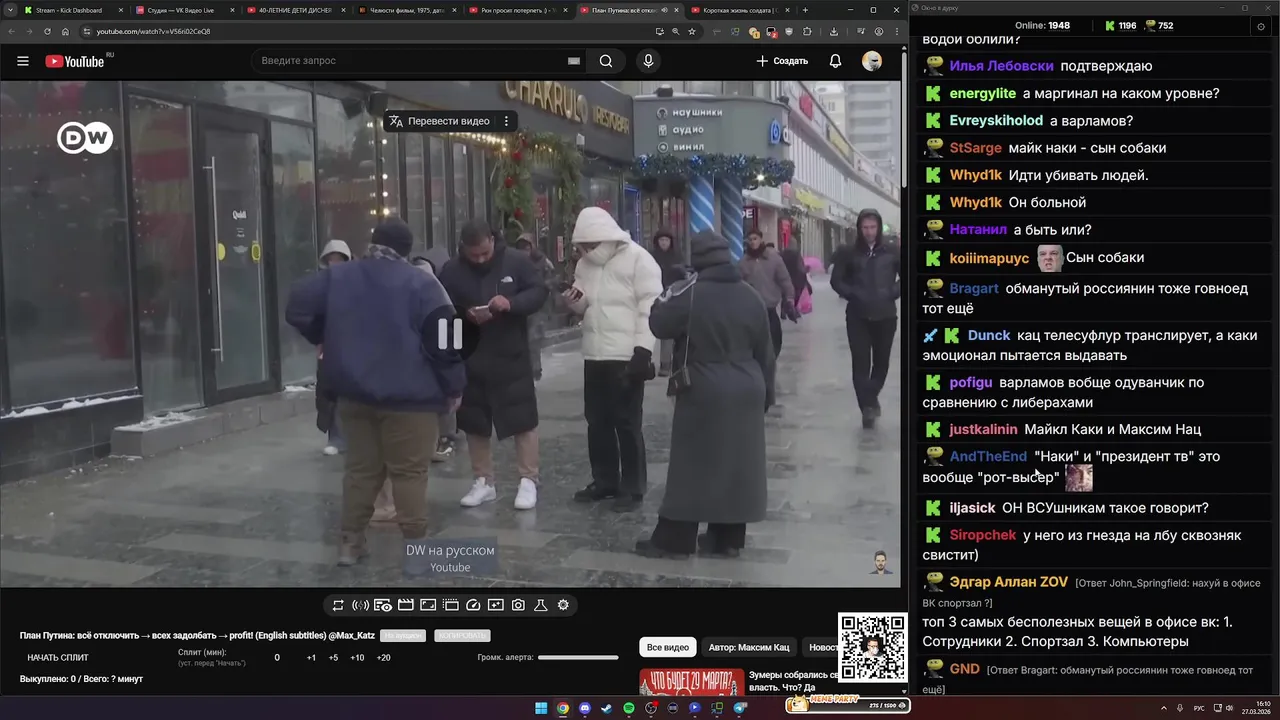Click the +1 split minutes button
Image resolution: width=1280 pixels, height=720 pixels.
click(x=311, y=658)
